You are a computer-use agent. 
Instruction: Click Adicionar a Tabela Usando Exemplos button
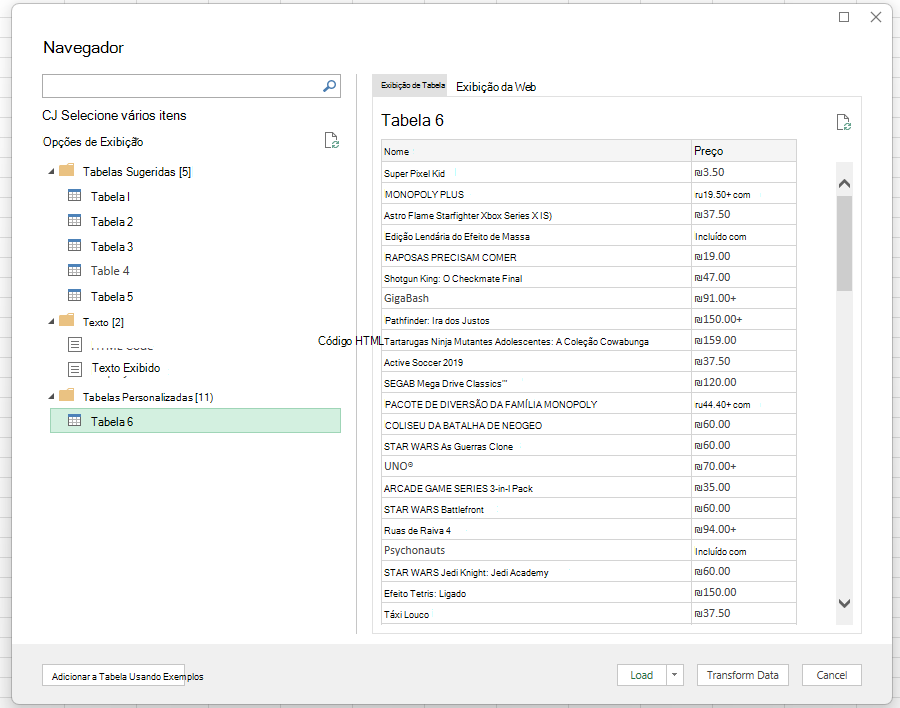[114, 676]
